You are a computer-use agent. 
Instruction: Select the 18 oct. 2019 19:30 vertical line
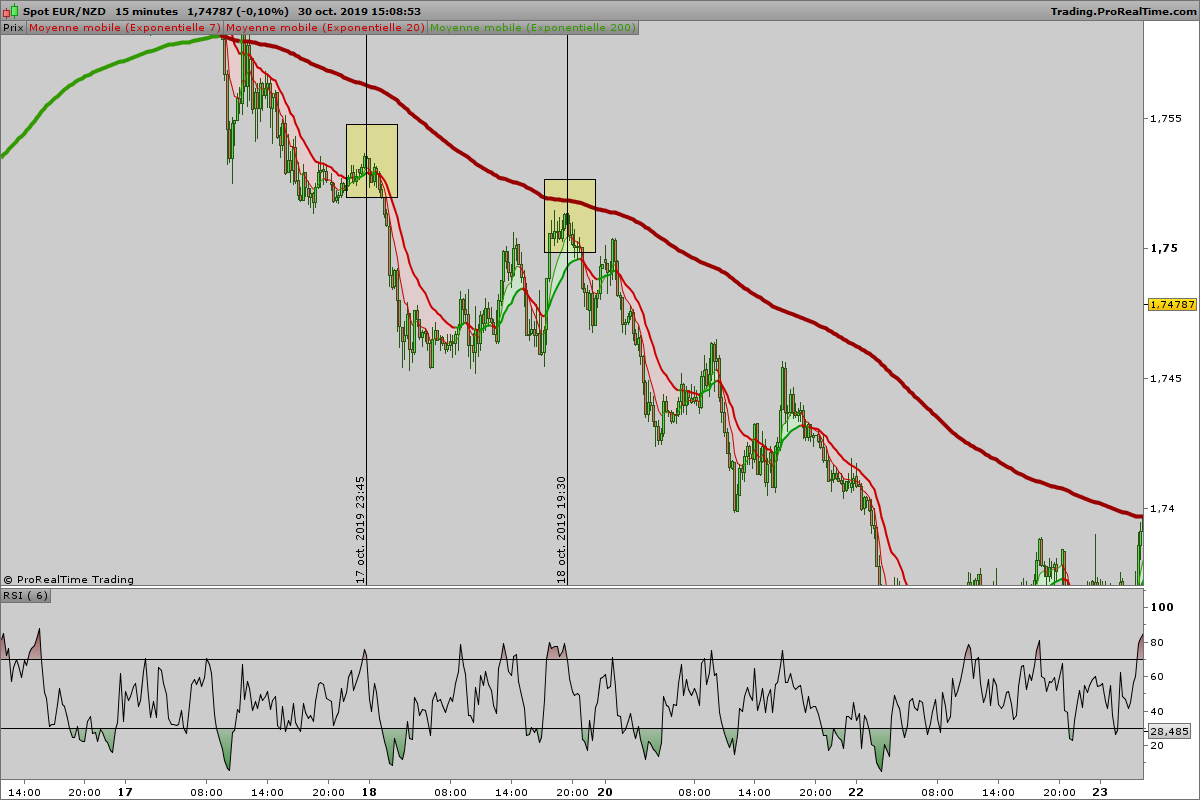(x=567, y=310)
